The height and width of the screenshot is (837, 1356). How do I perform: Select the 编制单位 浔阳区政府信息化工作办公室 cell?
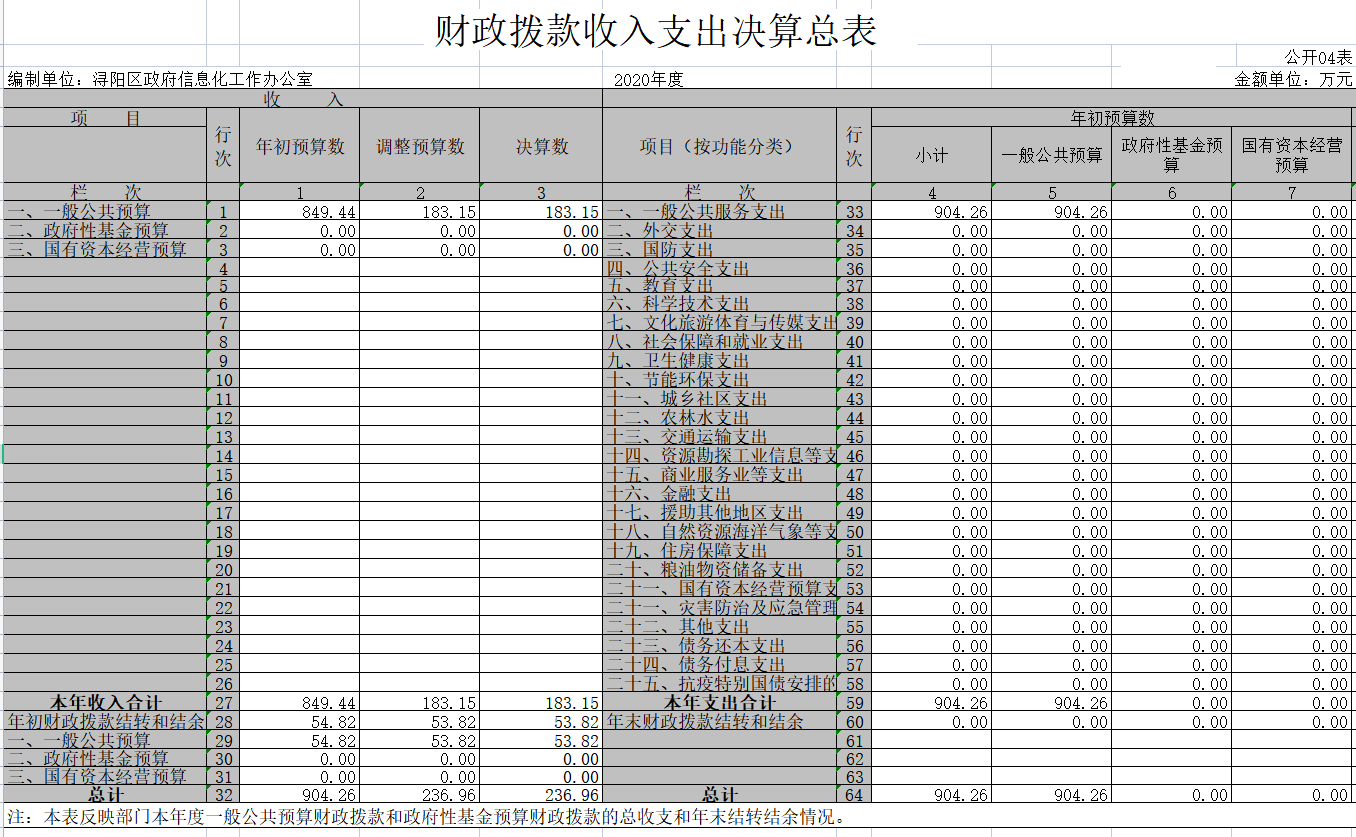[160, 80]
